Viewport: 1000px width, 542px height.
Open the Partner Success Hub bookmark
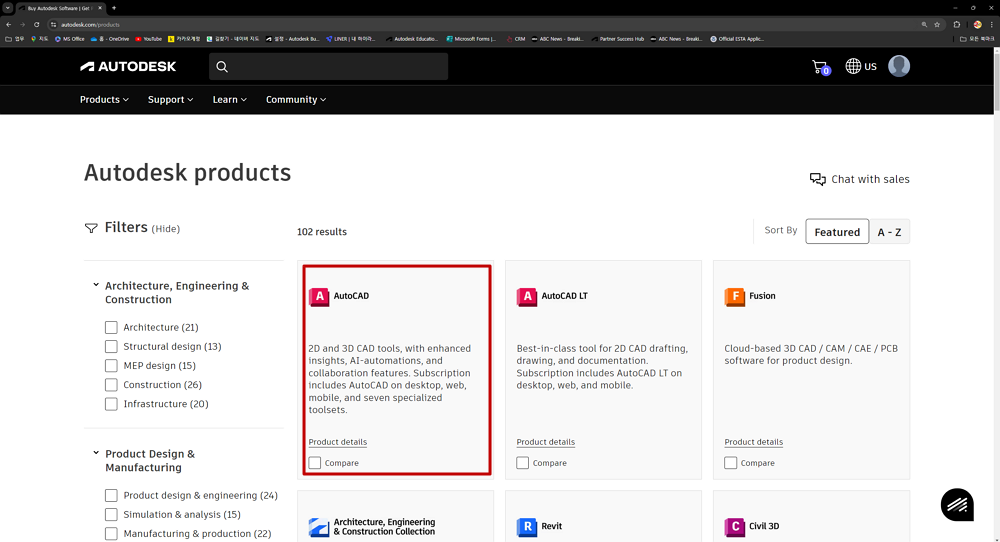[x=617, y=39]
